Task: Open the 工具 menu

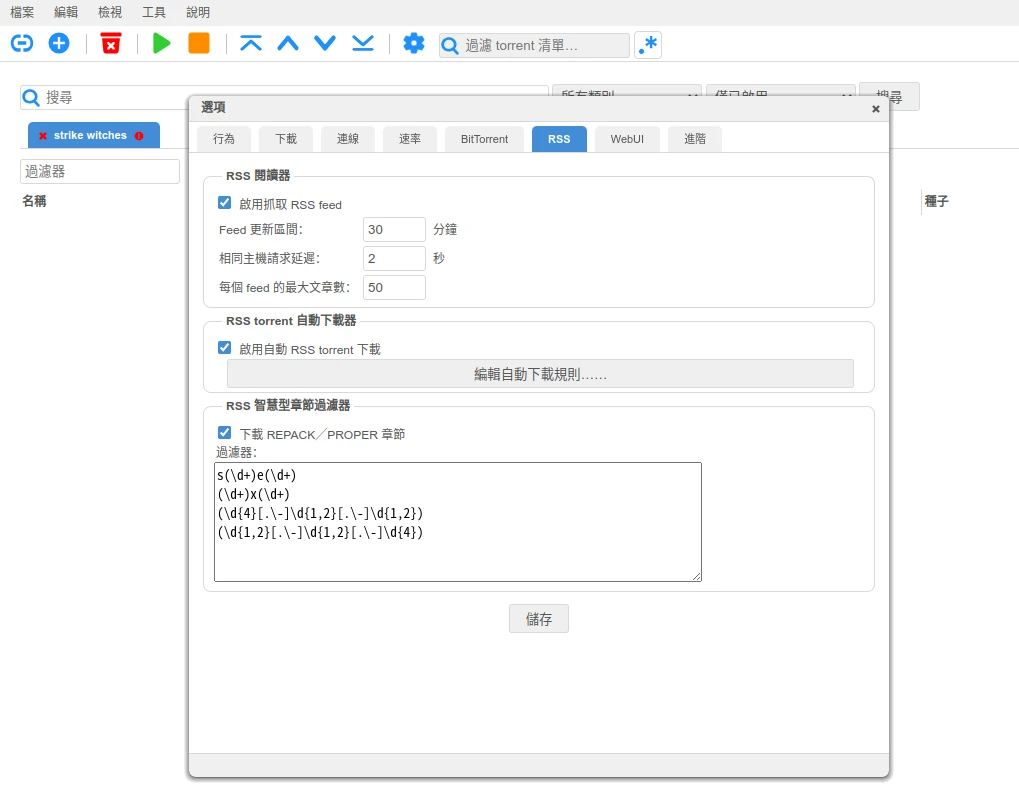Action: click(154, 12)
